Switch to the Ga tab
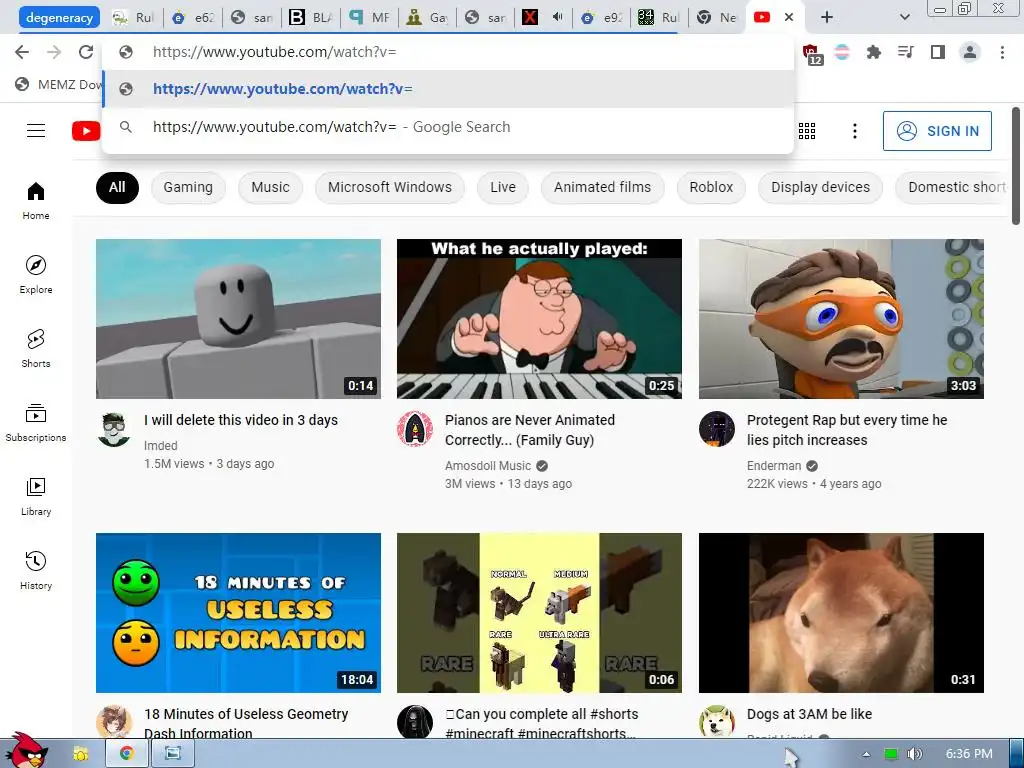This screenshot has height=768, width=1024. (428, 18)
